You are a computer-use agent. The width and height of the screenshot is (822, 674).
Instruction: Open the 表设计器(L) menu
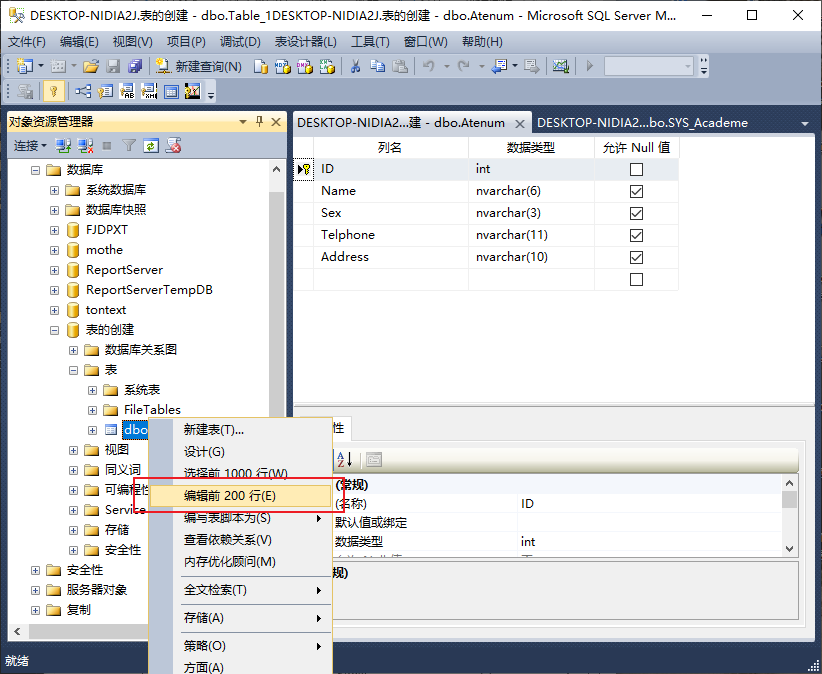306,41
